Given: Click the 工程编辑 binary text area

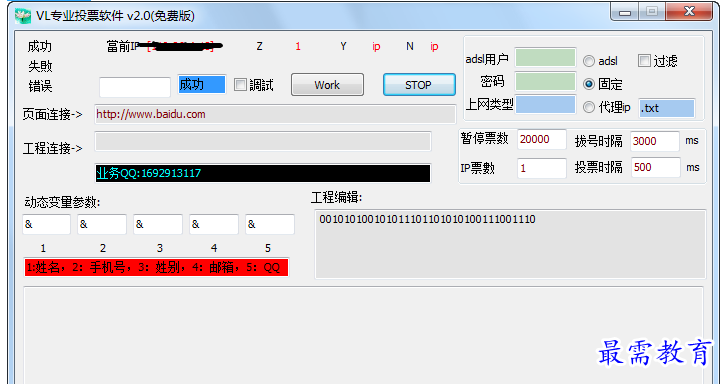Looking at the screenshot, I should [510, 244].
